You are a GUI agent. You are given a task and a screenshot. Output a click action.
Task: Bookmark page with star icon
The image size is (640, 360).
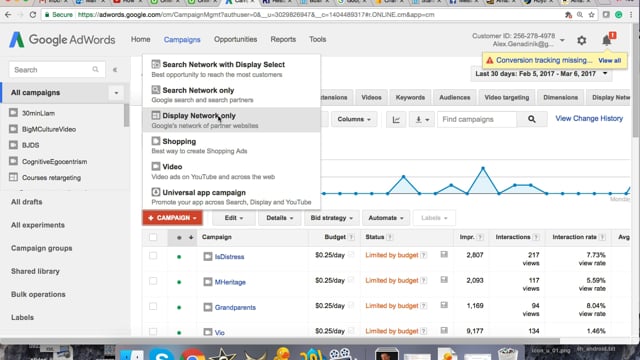pos(591,15)
